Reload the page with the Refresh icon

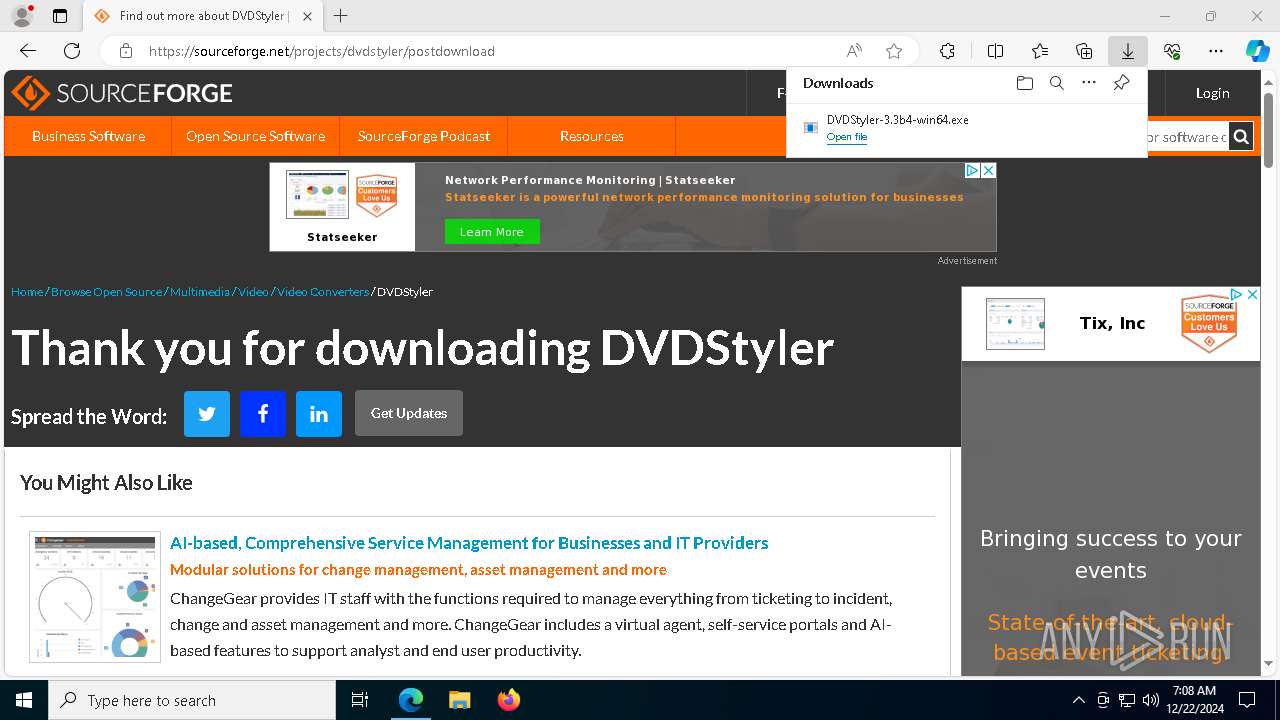click(72, 51)
